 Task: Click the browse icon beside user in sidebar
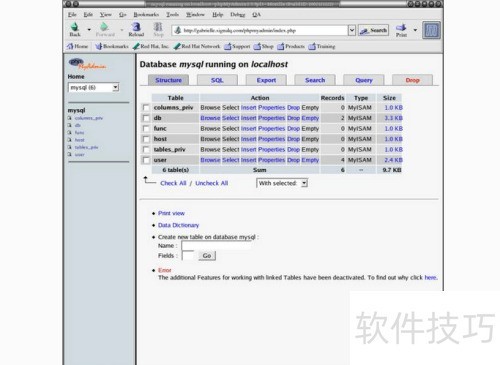click(x=70, y=154)
